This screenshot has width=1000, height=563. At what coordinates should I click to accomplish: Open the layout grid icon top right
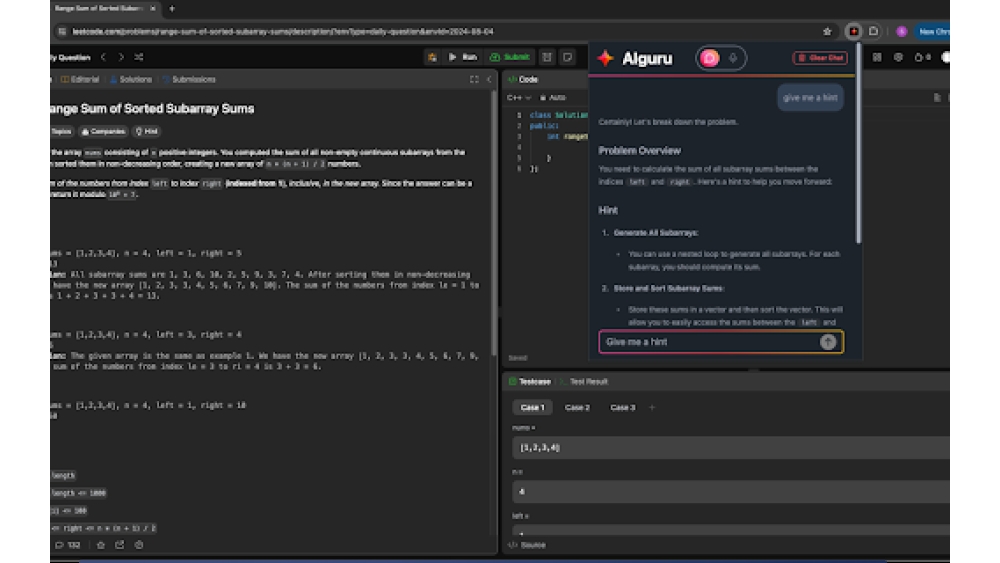878,57
